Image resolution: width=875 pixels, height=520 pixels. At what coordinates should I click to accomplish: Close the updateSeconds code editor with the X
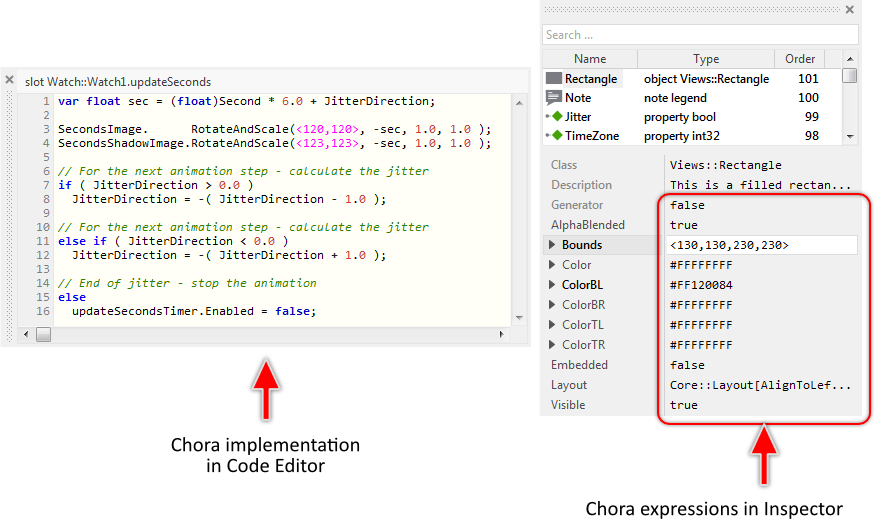tap(9, 80)
